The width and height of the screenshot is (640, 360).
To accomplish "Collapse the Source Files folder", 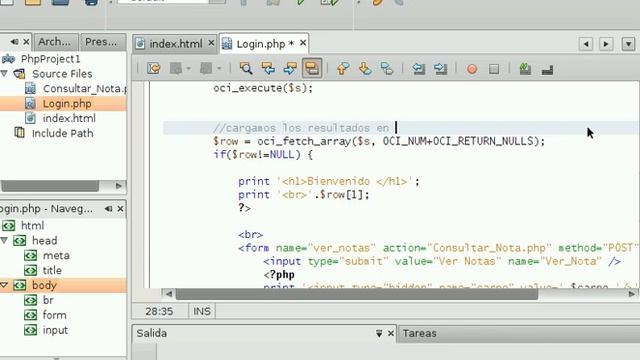I will [4, 73].
